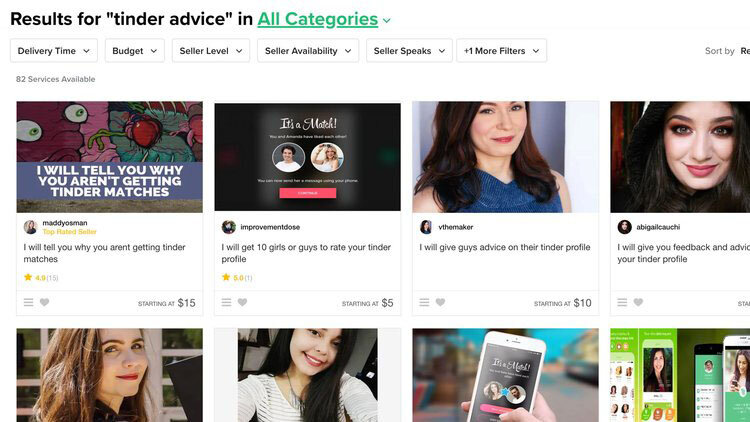This screenshot has width=750, height=422.
Task: Open the +1 More Filters menu
Action: [501, 51]
